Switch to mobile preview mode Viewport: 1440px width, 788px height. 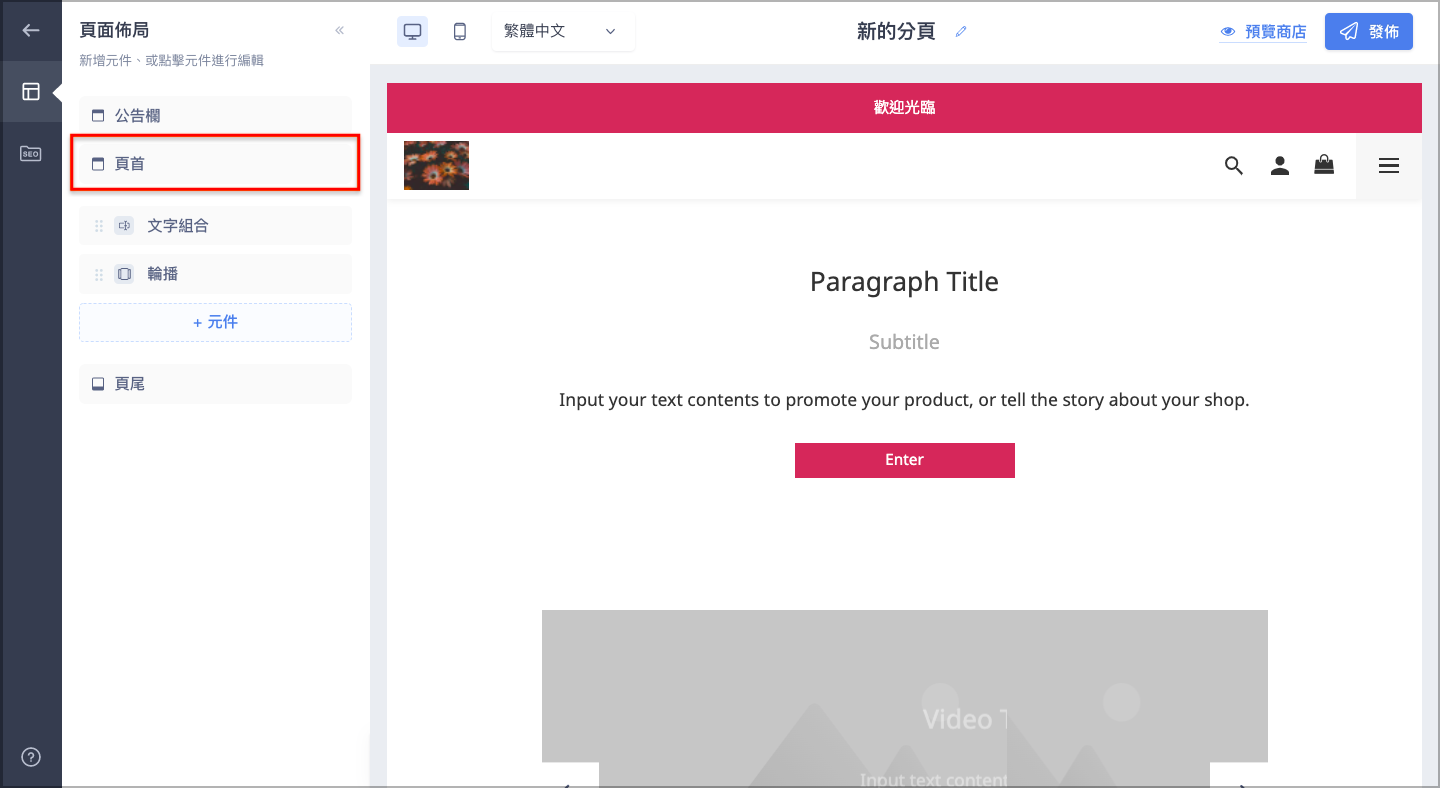[x=460, y=31]
